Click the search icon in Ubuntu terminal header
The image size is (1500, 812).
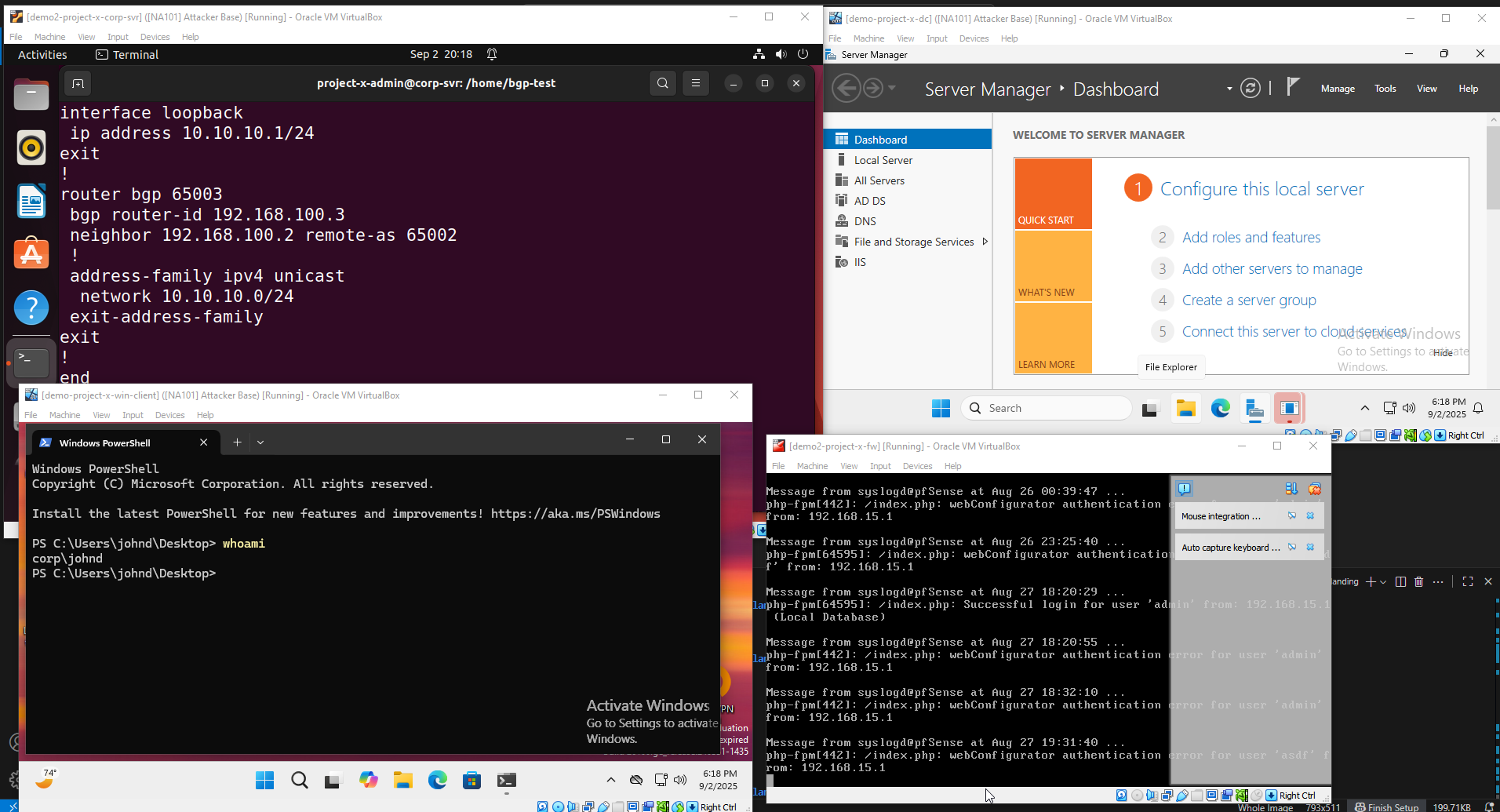pos(663,83)
